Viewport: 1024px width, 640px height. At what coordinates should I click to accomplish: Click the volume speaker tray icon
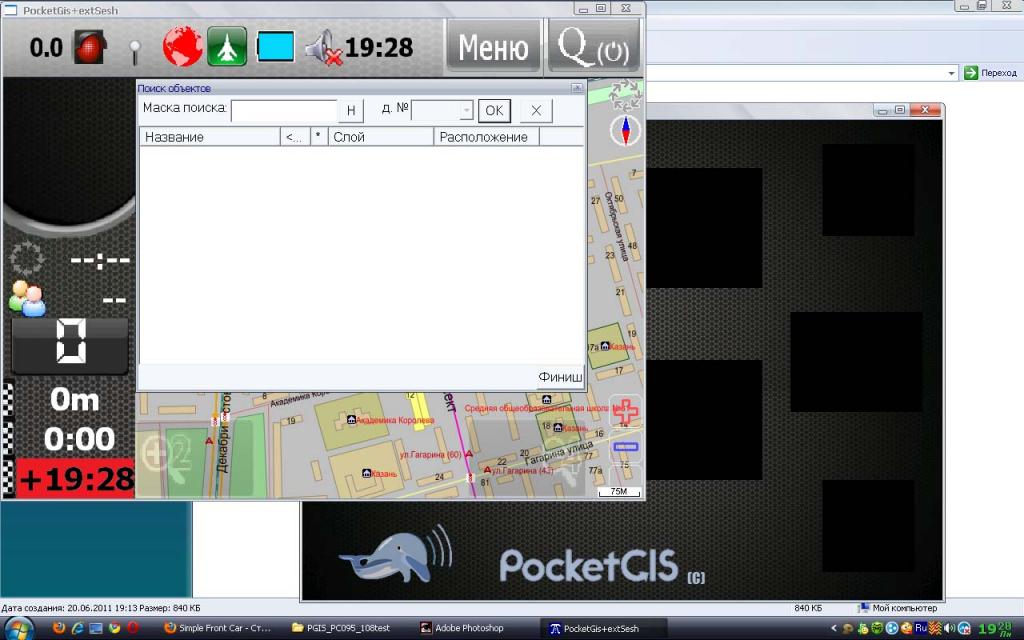tap(950, 628)
